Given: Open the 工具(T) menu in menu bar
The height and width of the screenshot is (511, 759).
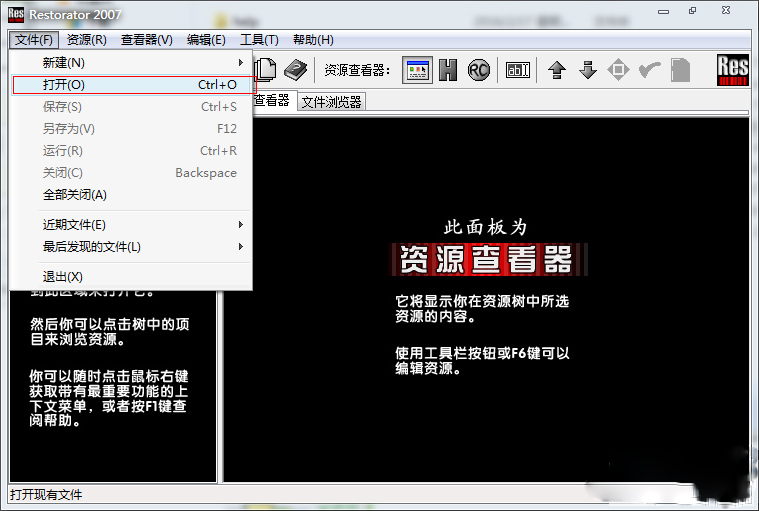Looking at the screenshot, I should [x=259, y=40].
